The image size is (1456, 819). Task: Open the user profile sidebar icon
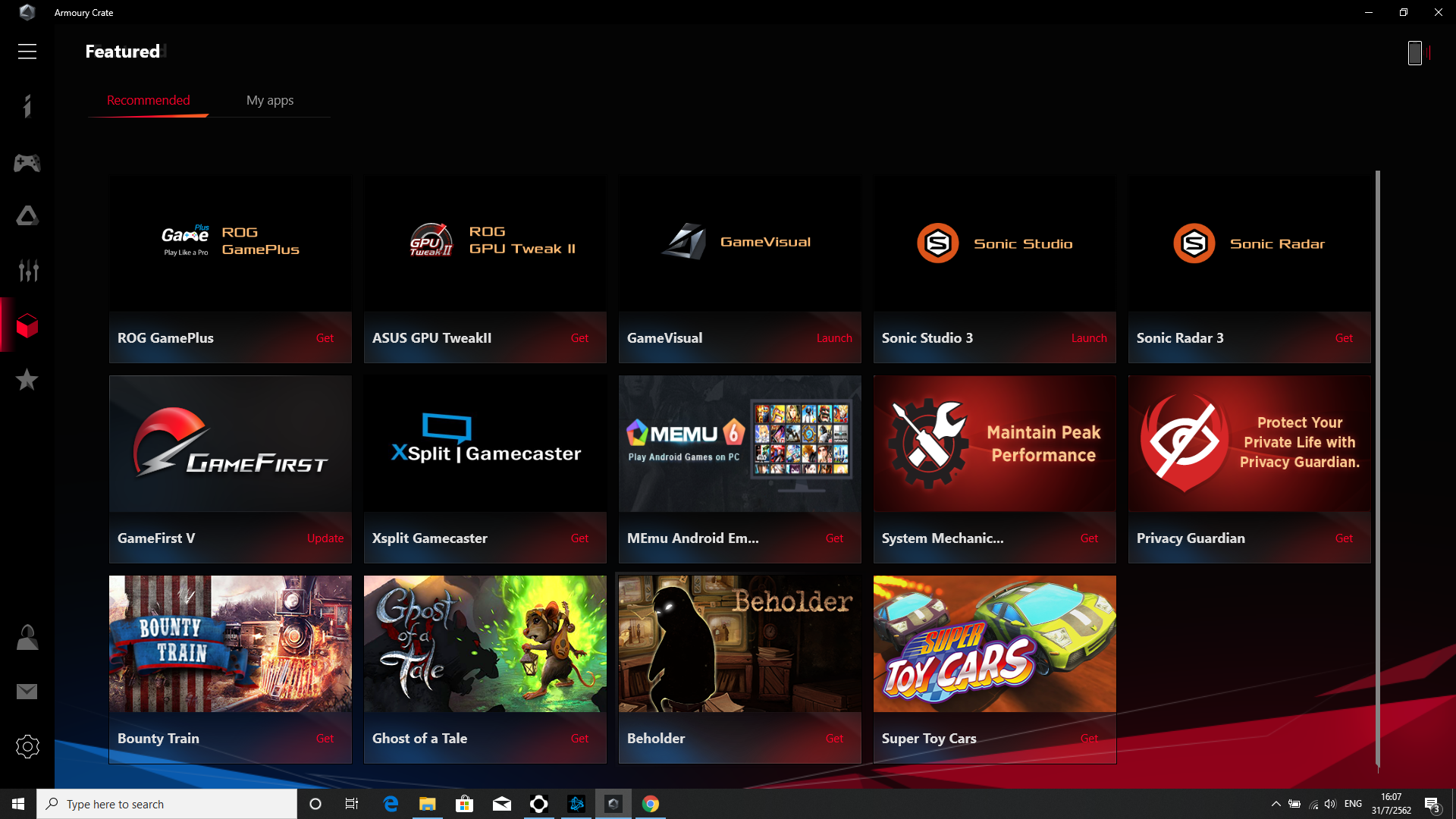click(x=27, y=637)
